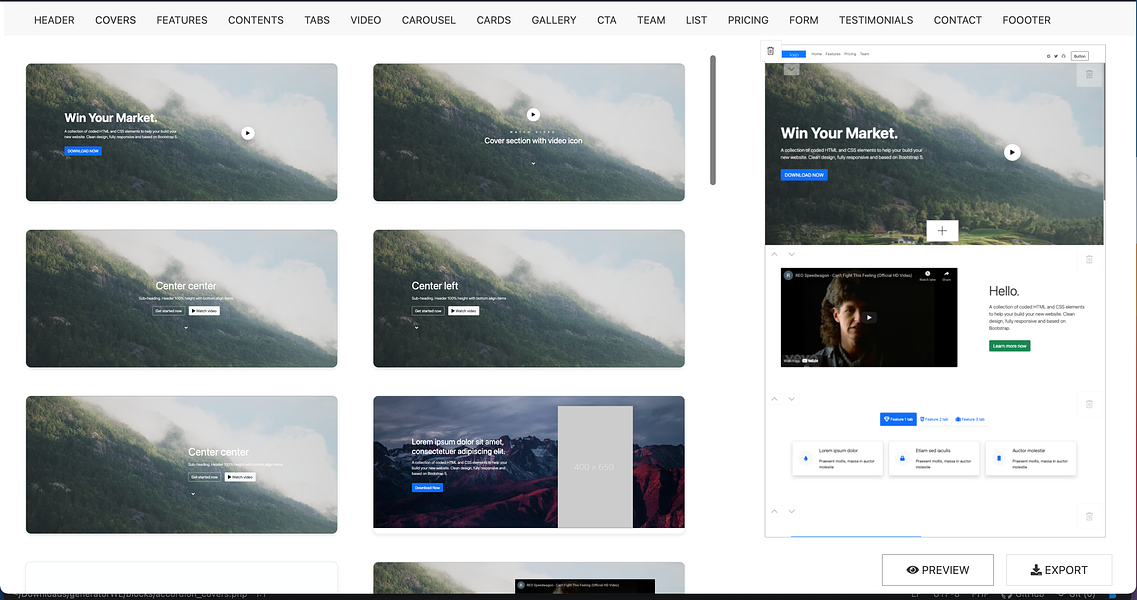Choose the Center left cover block
1137x600 pixels.
pyautogui.click(x=529, y=298)
